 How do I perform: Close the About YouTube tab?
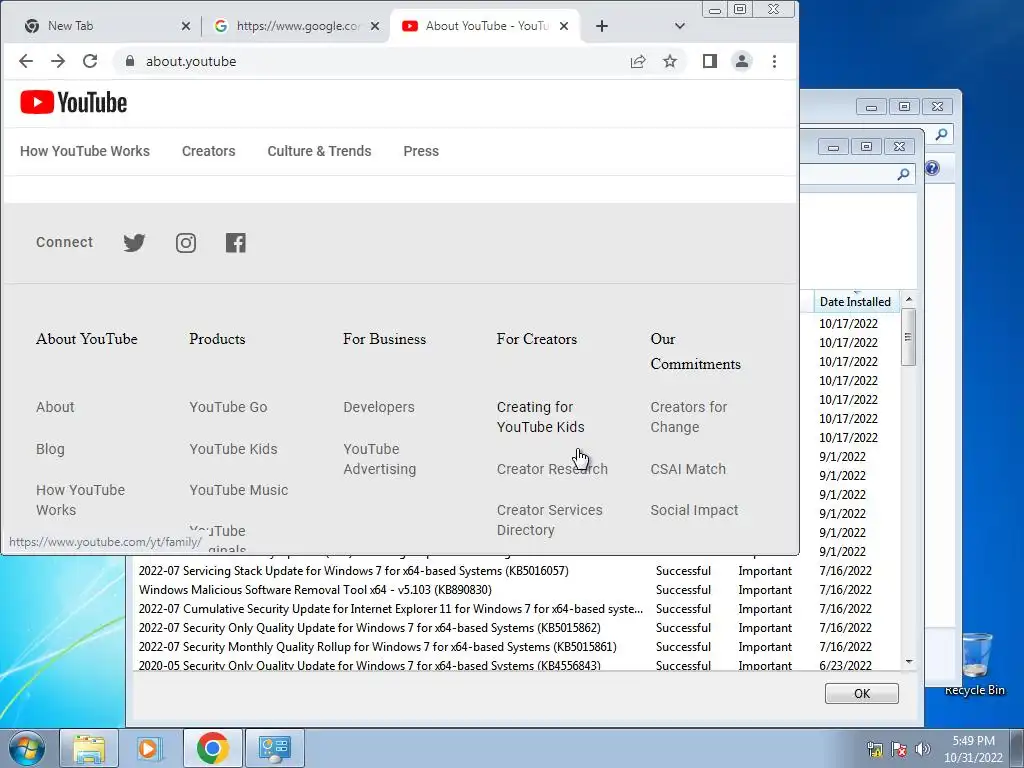click(x=564, y=26)
